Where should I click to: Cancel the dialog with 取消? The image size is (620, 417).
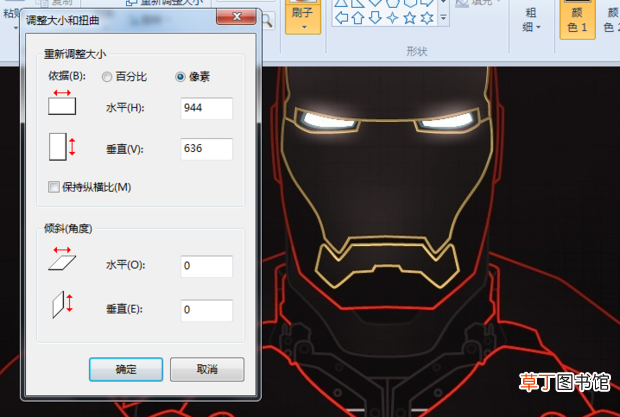click(x=207, y=370)
